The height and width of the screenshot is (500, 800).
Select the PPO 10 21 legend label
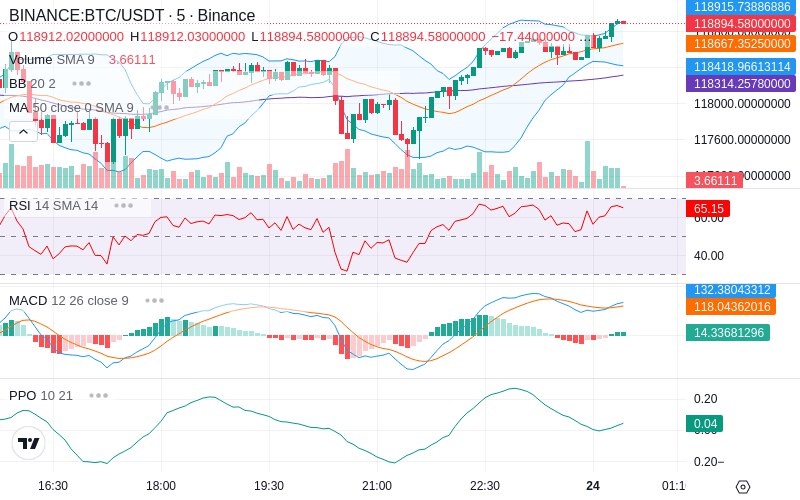point(41,395)
